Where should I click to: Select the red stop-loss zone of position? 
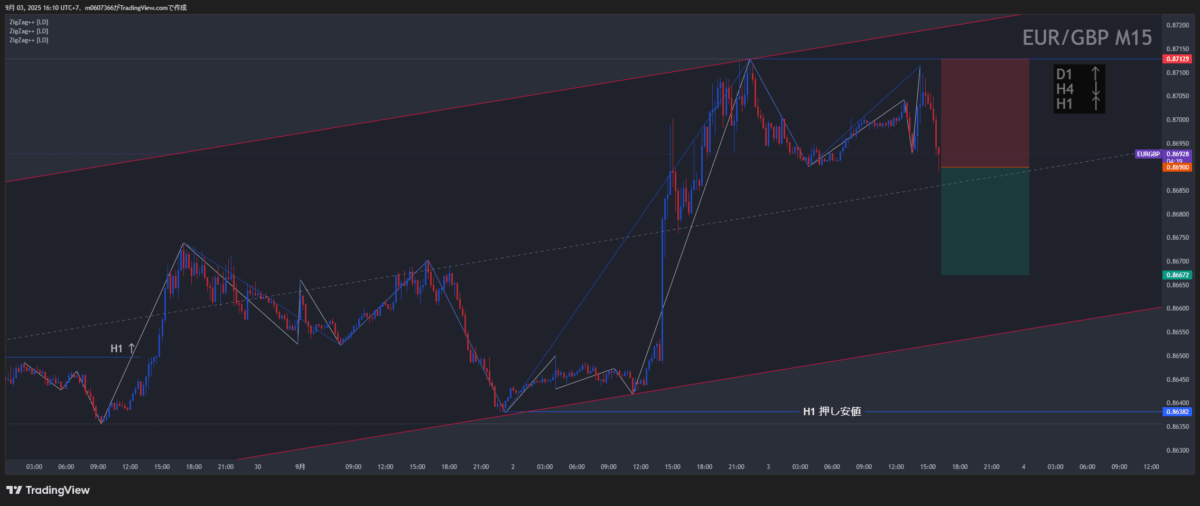pyautogui.click(x=985, y=112)
